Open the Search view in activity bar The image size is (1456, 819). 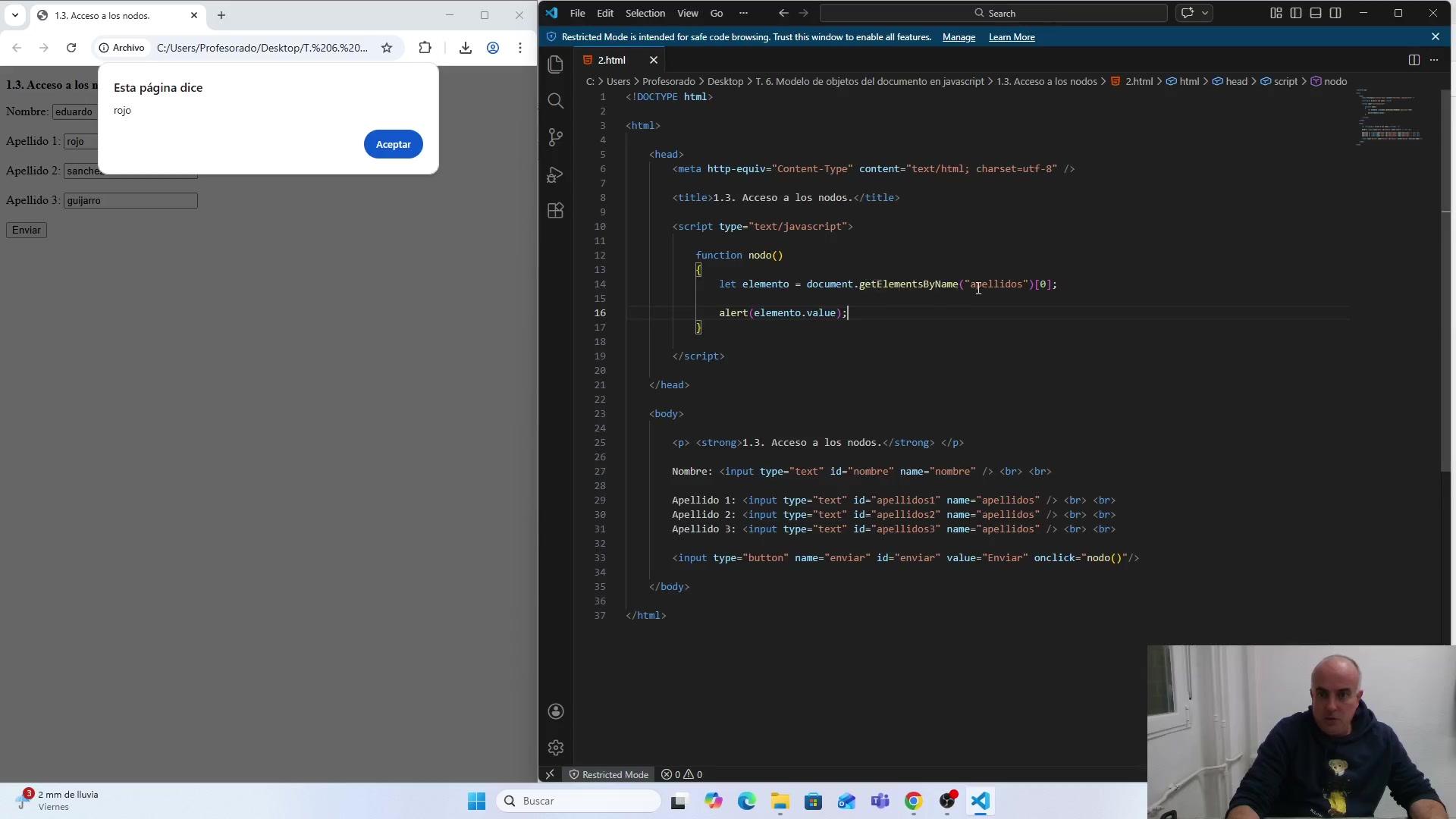[556, 101]
